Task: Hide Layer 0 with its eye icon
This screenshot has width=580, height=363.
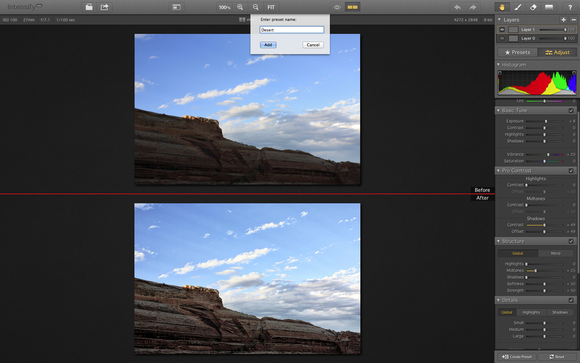Action: pos(502,38)
